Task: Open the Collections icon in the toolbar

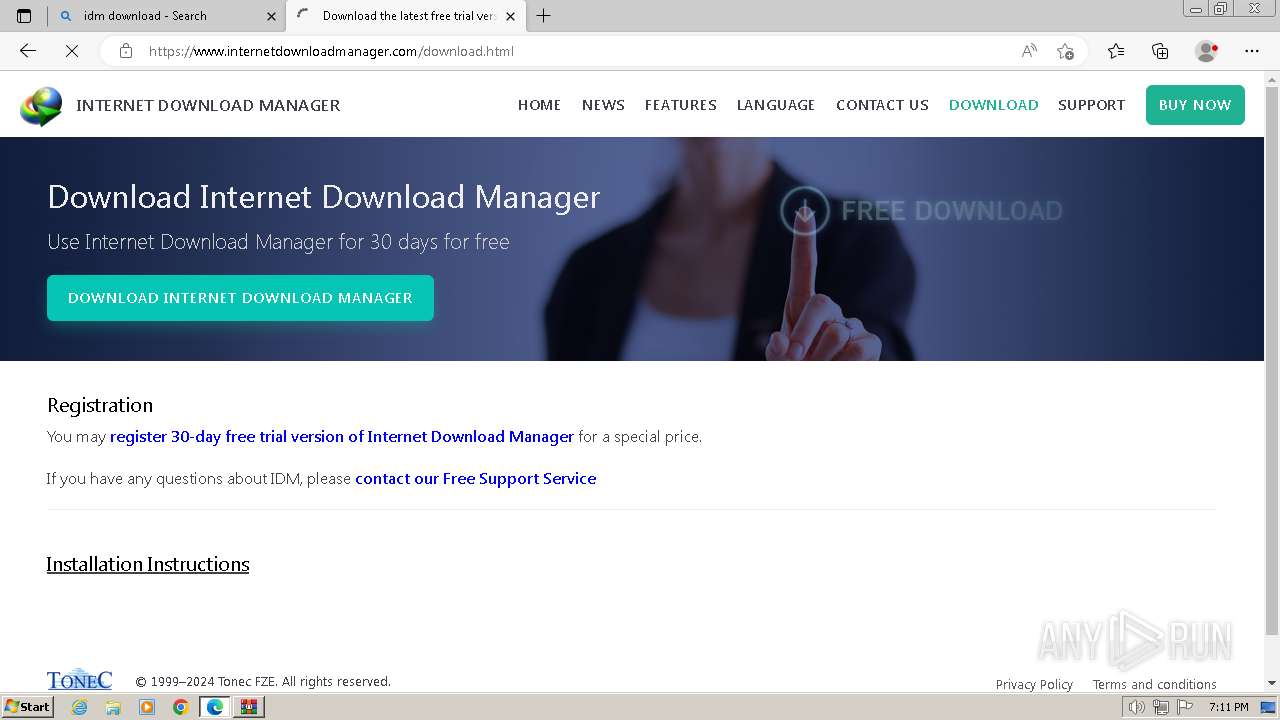Action: [1160, 51]
